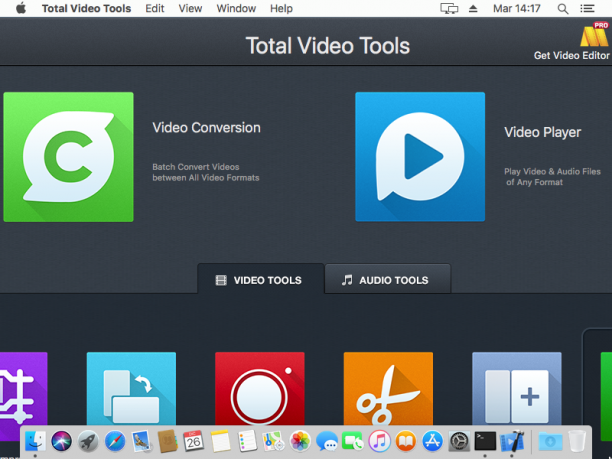This screenshot has height=459, width=612.
Task: Open the video merge tool with plus
Action: coord(517,389)
